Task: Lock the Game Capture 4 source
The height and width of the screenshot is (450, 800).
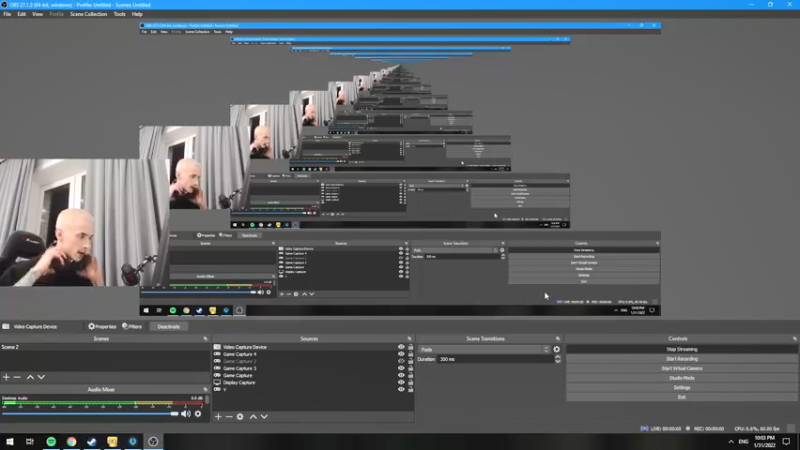Action: pyautogui.click(x=410, y=354)
